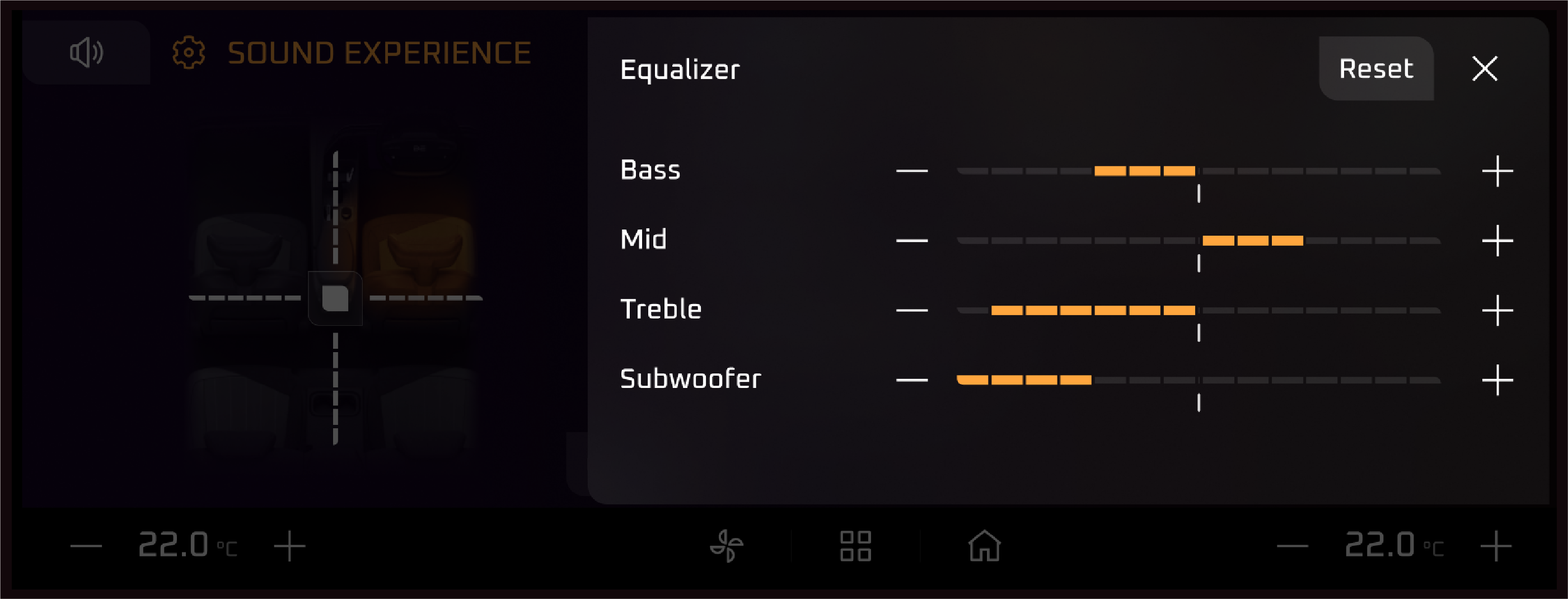
Task: Boost the Subwoofer level
Action: point(1497,381)
